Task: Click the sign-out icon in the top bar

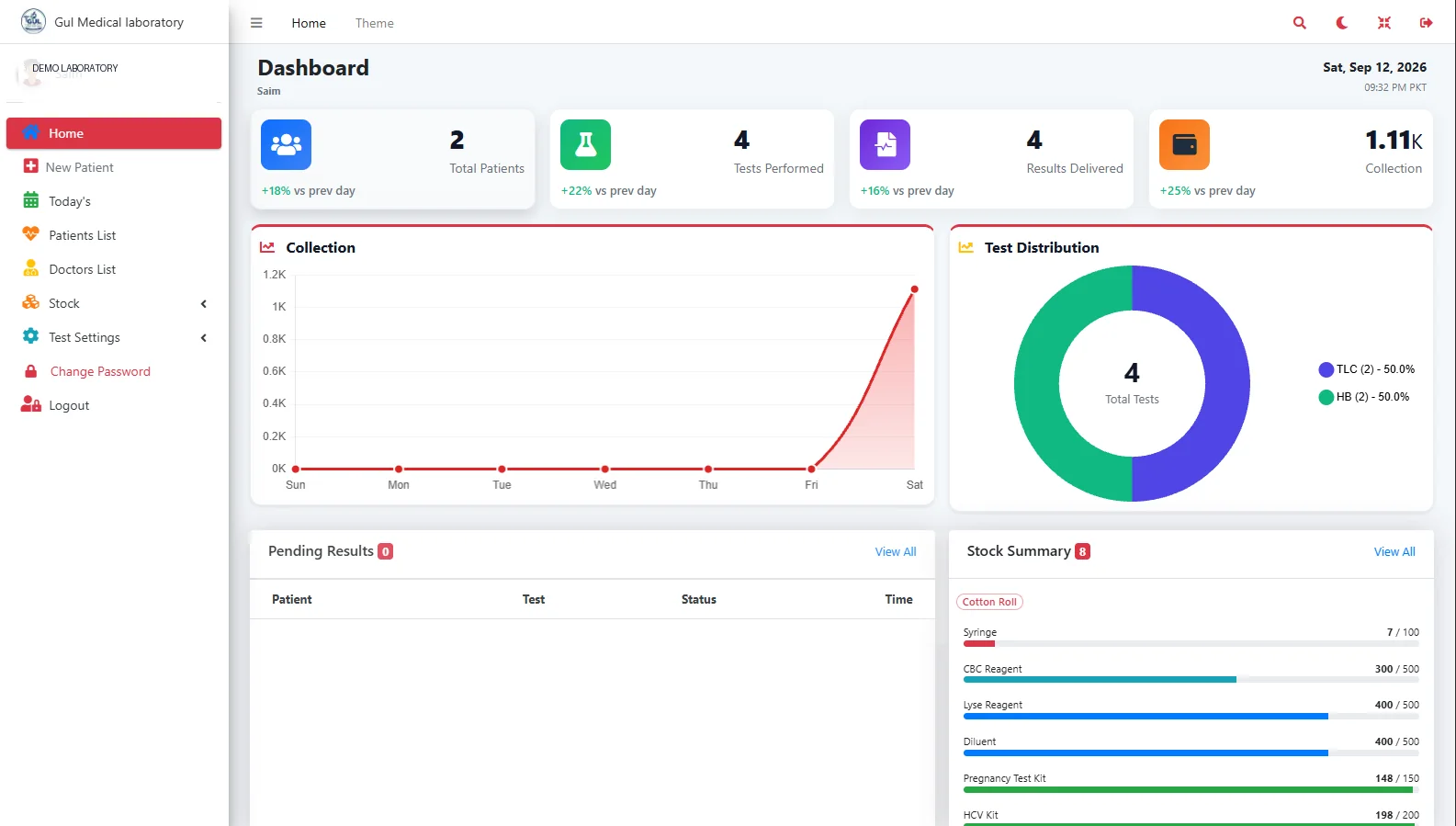Action: pos(1426,23)
